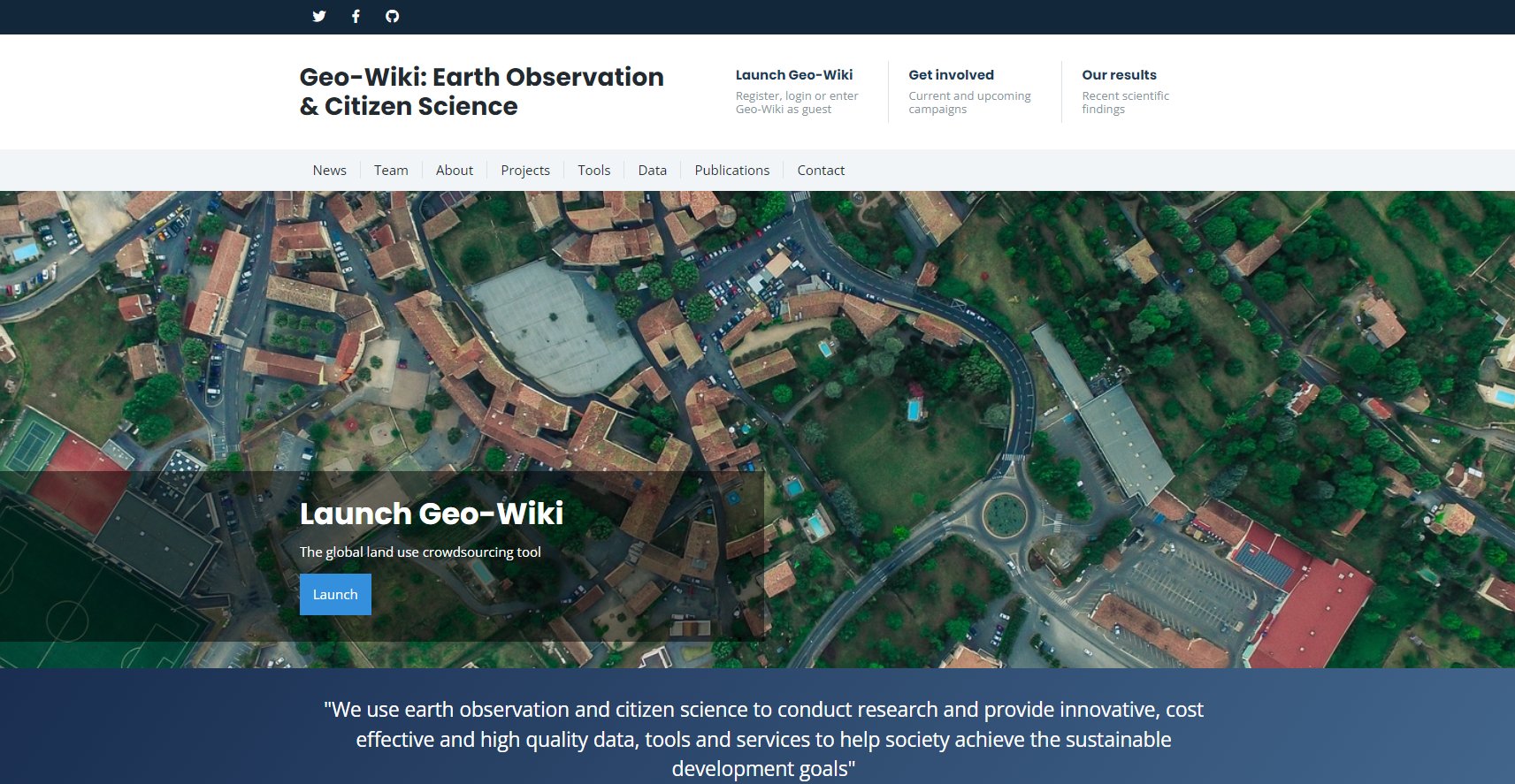The width and height of the screenshot is (1515, 784).
Task: Open the Get involved header link
Action: 951,75
